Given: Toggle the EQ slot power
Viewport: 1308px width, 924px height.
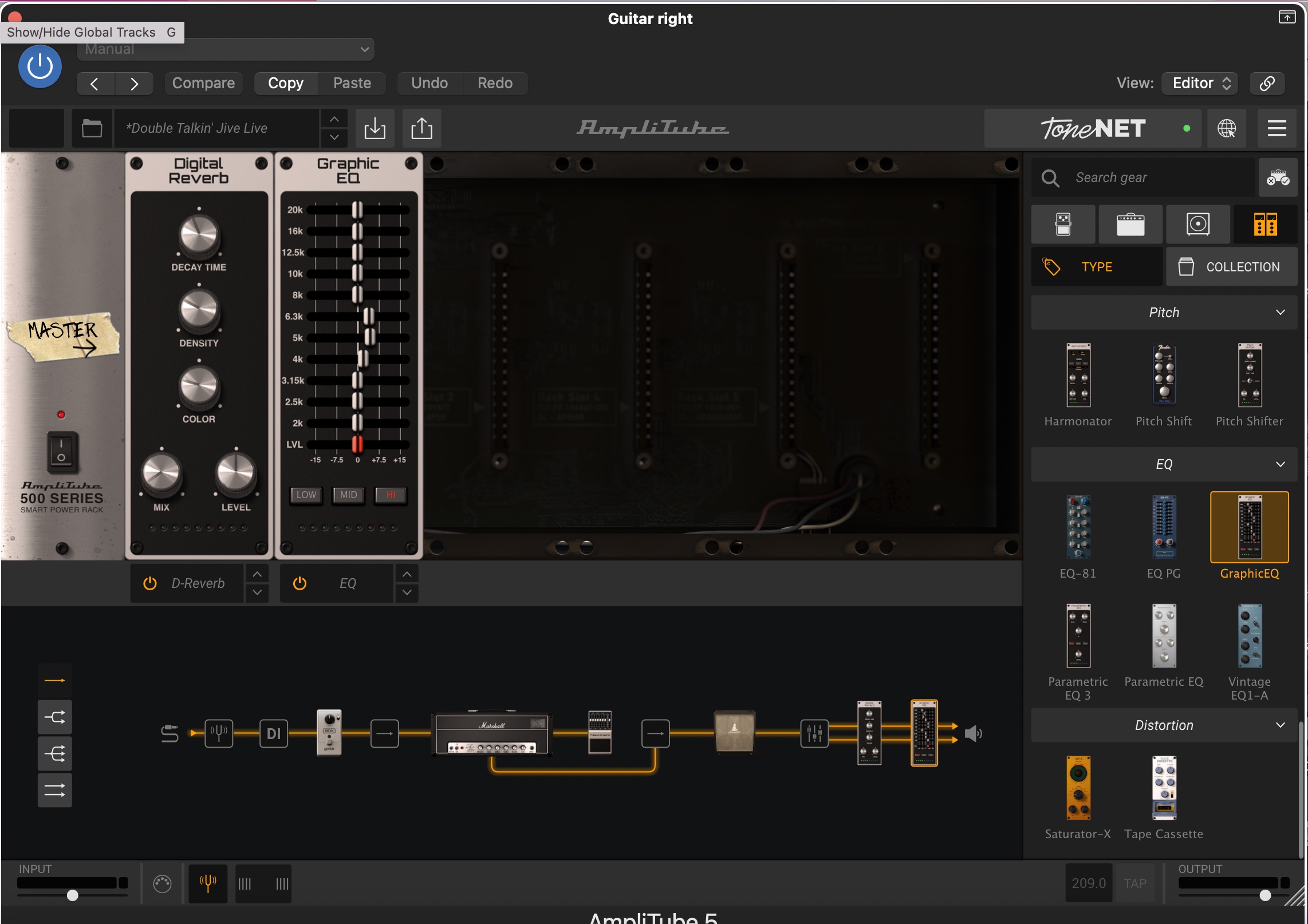Looking at the screenshot, I should pyautogui.click(x=300, y=583).
